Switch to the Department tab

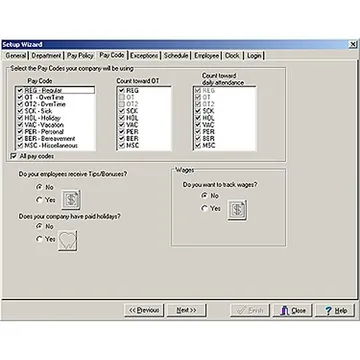[46, 56]
